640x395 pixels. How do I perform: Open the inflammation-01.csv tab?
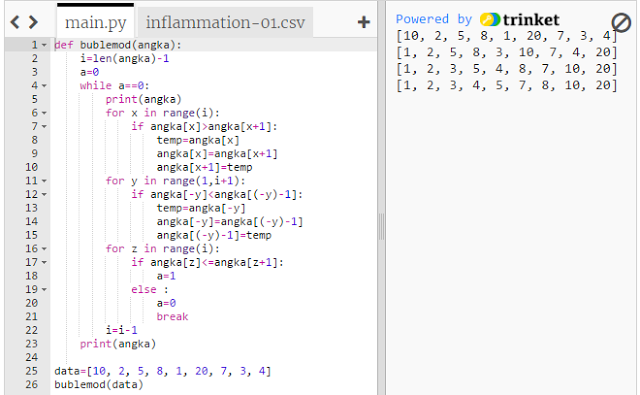point(225,22)
